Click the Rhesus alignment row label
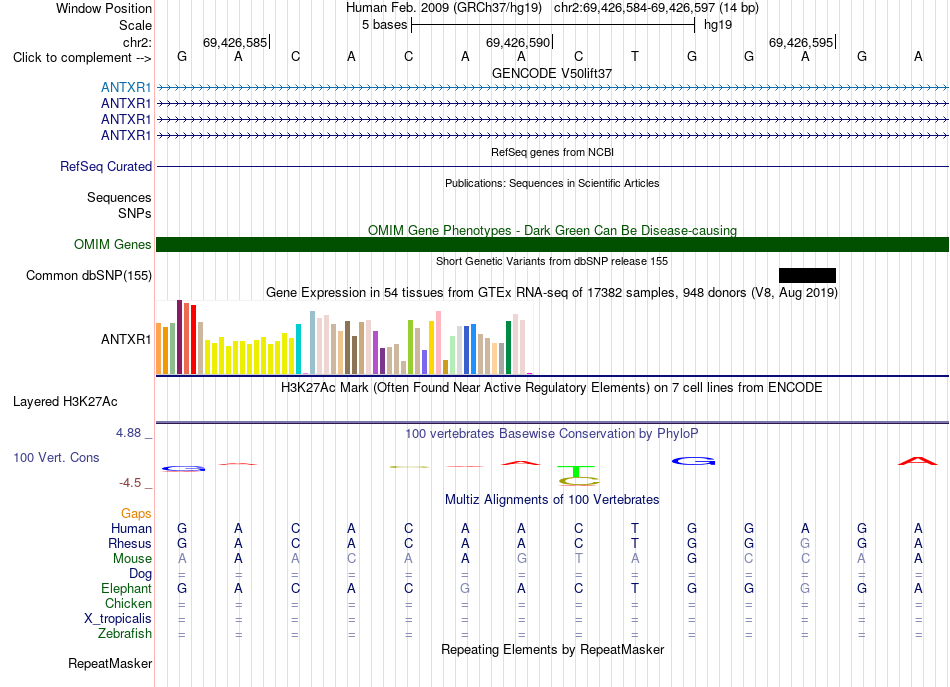 coord(130,543)
